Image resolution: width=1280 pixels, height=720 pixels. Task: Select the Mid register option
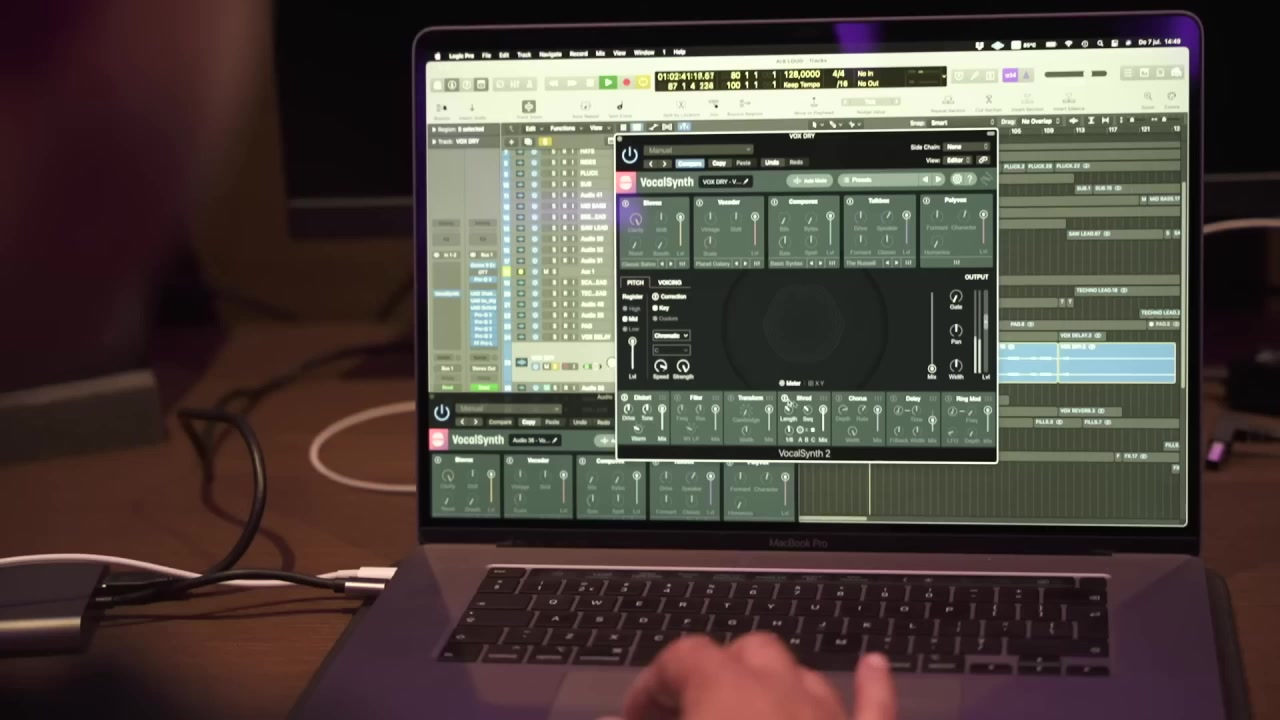tap(629, 319)
